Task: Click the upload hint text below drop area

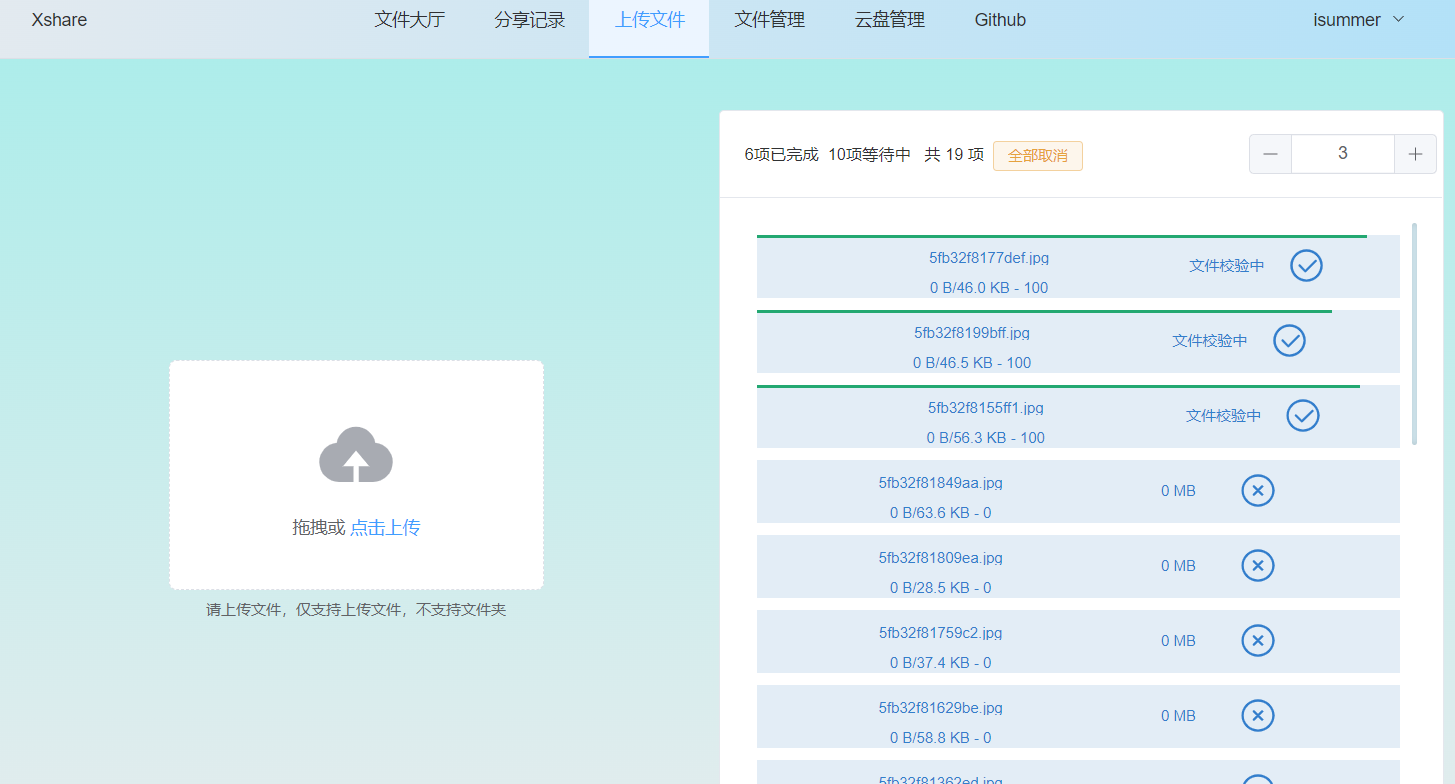Action: pyautogui.click(x=356, y=609)
